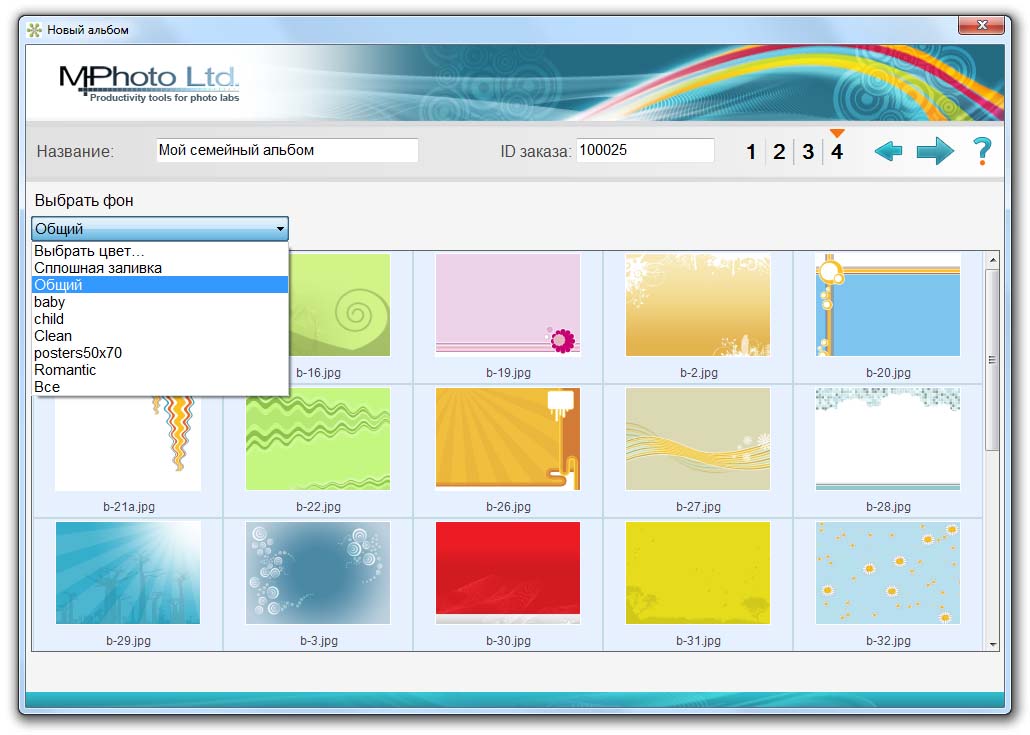Pick background thumbnail b-21a.jpg
The height and width of the screenshot is (735, 1030).
[x=128, y=443]
